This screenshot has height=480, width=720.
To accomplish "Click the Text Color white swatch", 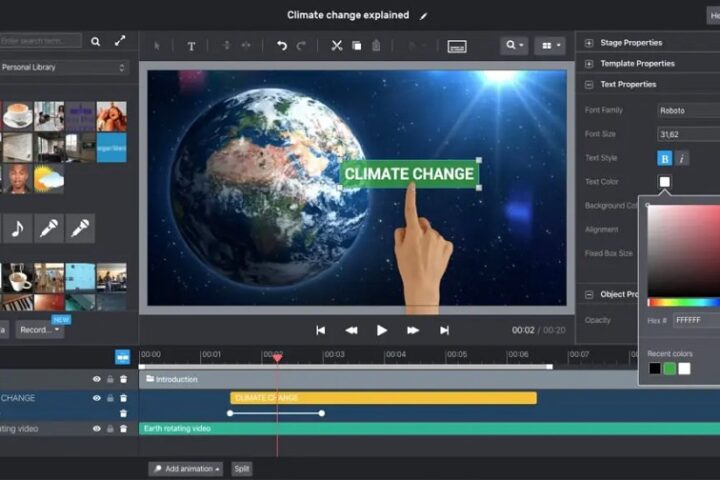I will pos(664,182).
